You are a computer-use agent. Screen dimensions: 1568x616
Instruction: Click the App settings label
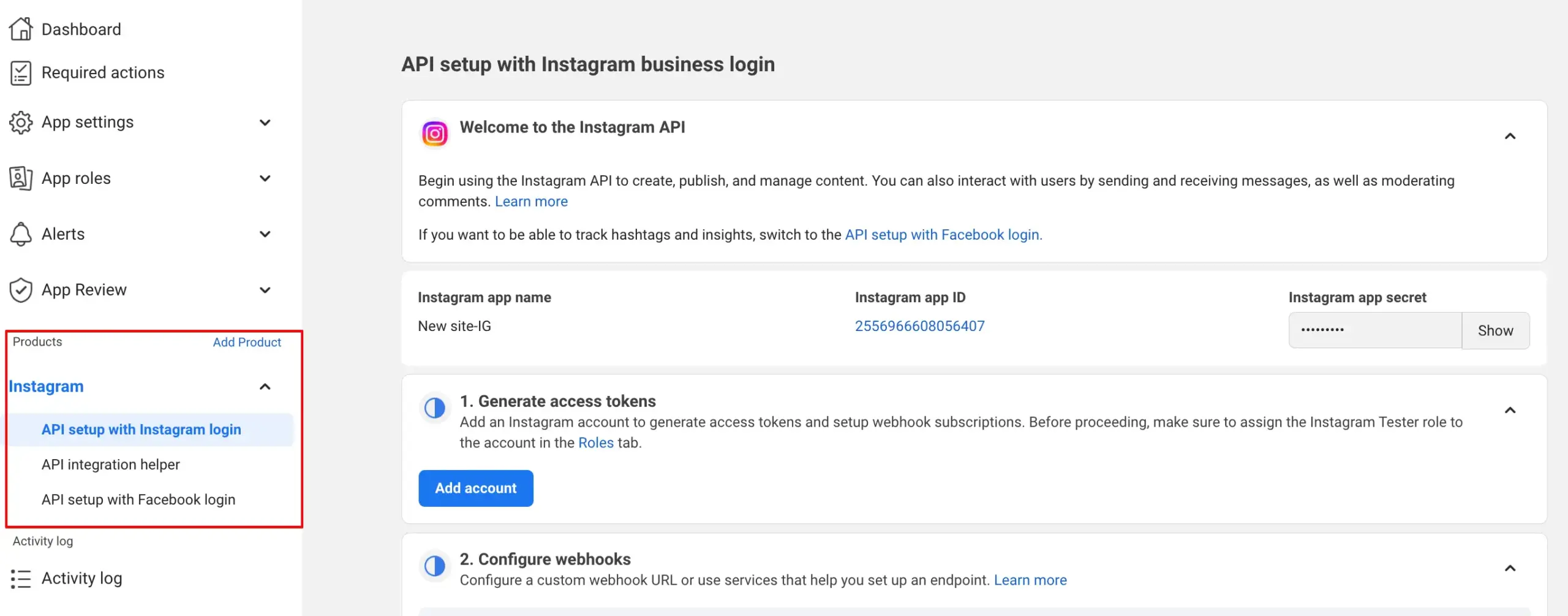click(88, 122)
